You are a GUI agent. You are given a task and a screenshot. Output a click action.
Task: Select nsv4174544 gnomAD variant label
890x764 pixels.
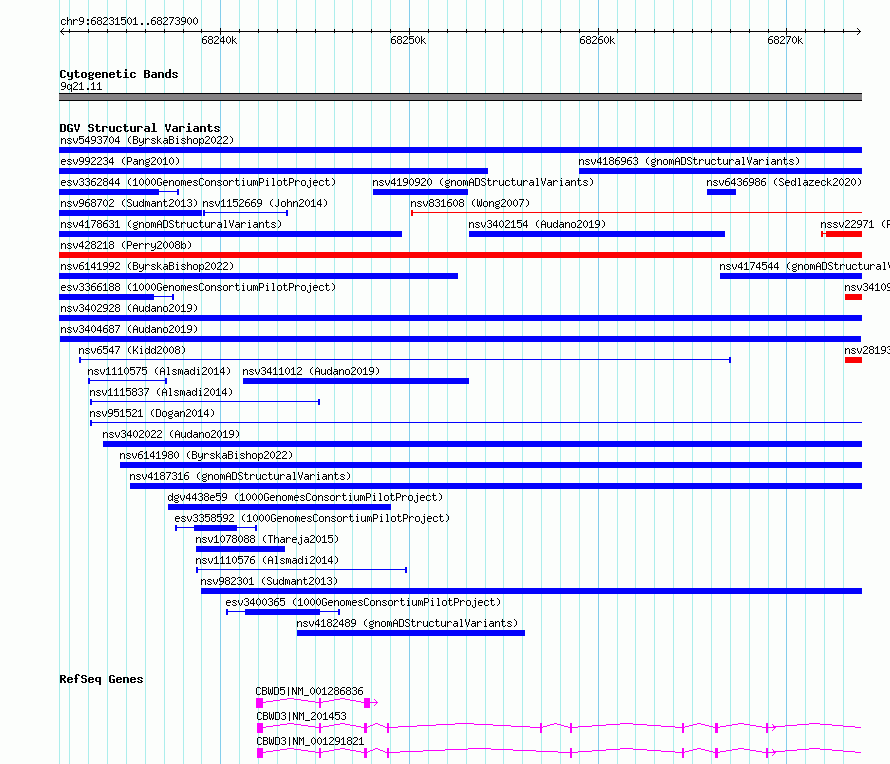point(804,266)
